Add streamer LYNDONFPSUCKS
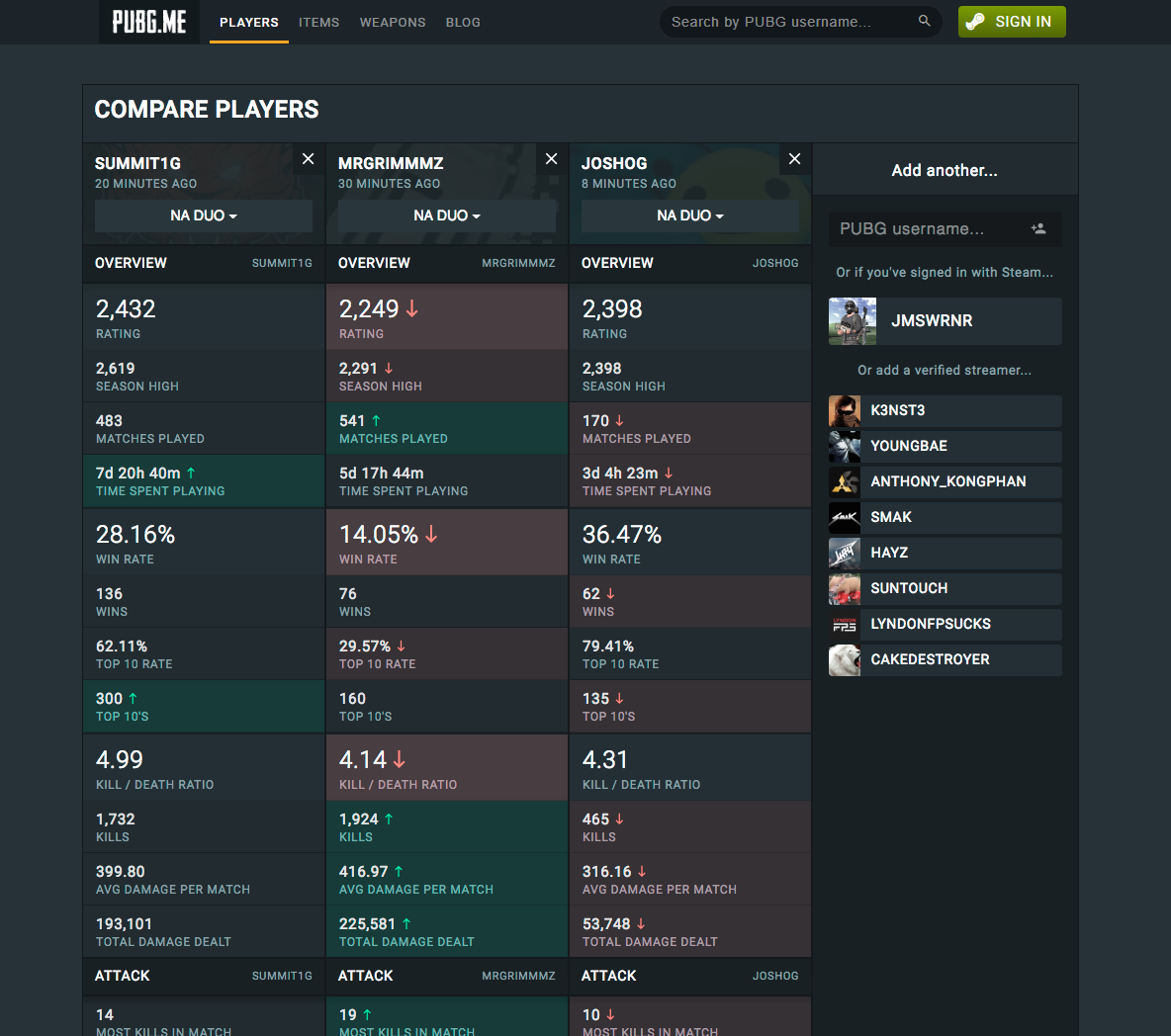Image resolution: width=1171 pixels, height=1036 pixels. 945,625
